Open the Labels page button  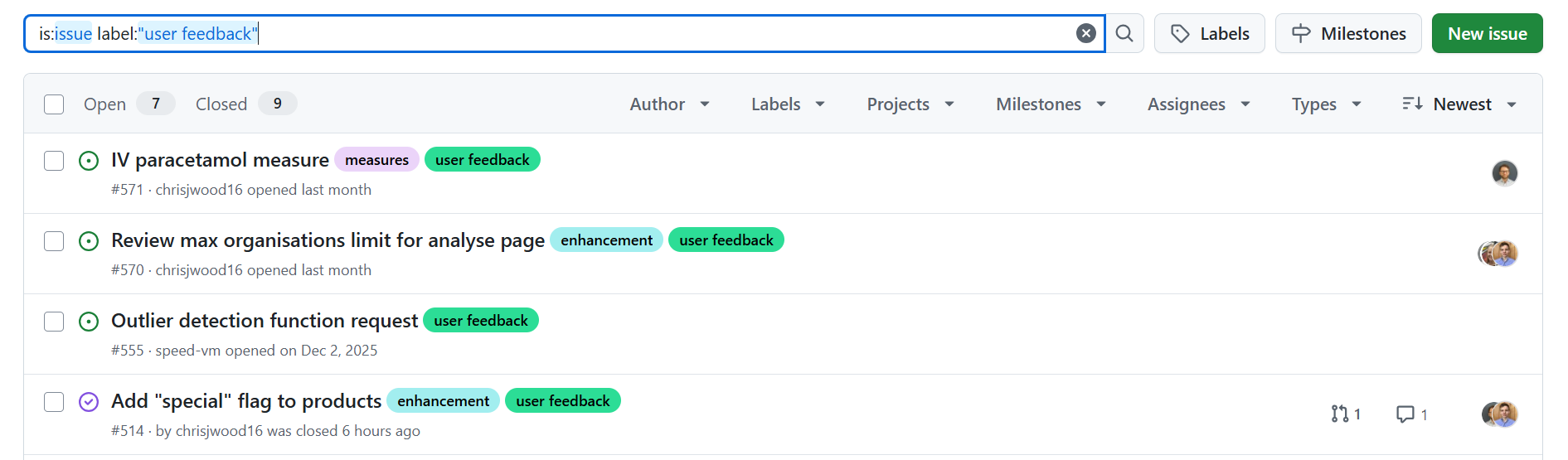[1209, 33]
